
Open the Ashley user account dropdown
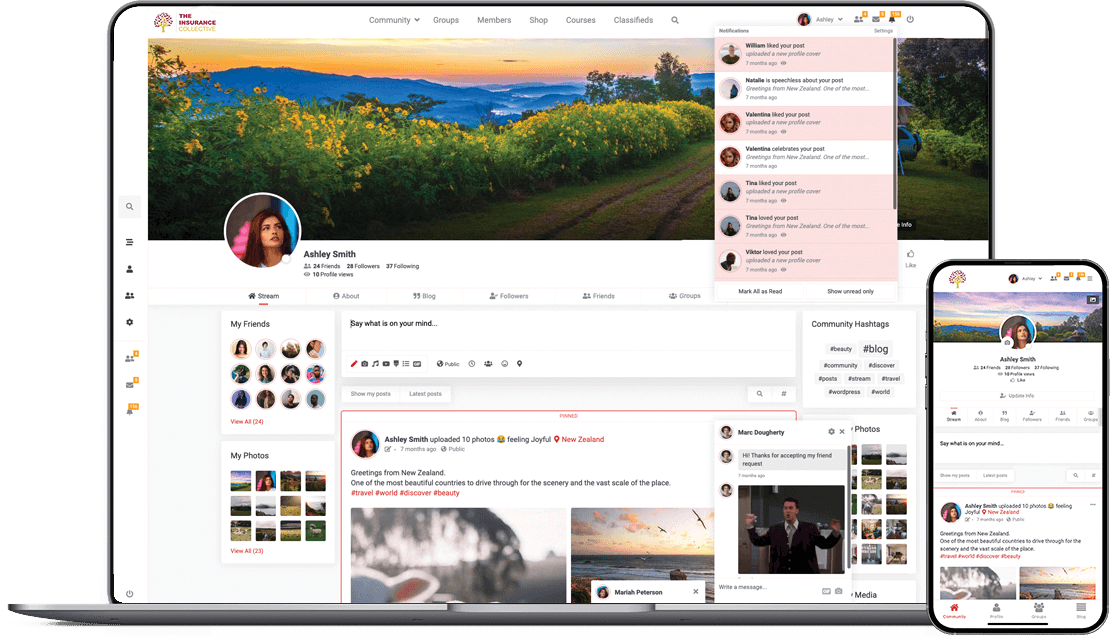pyautogui.click(x=824, y=20)
